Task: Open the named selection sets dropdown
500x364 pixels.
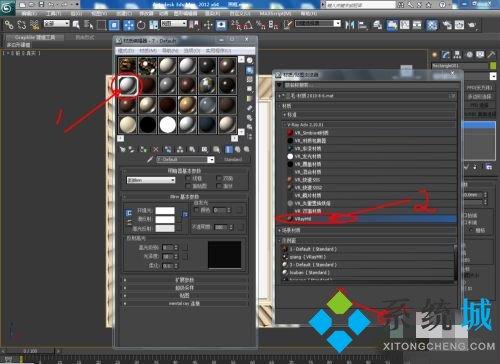Action: 318,24
